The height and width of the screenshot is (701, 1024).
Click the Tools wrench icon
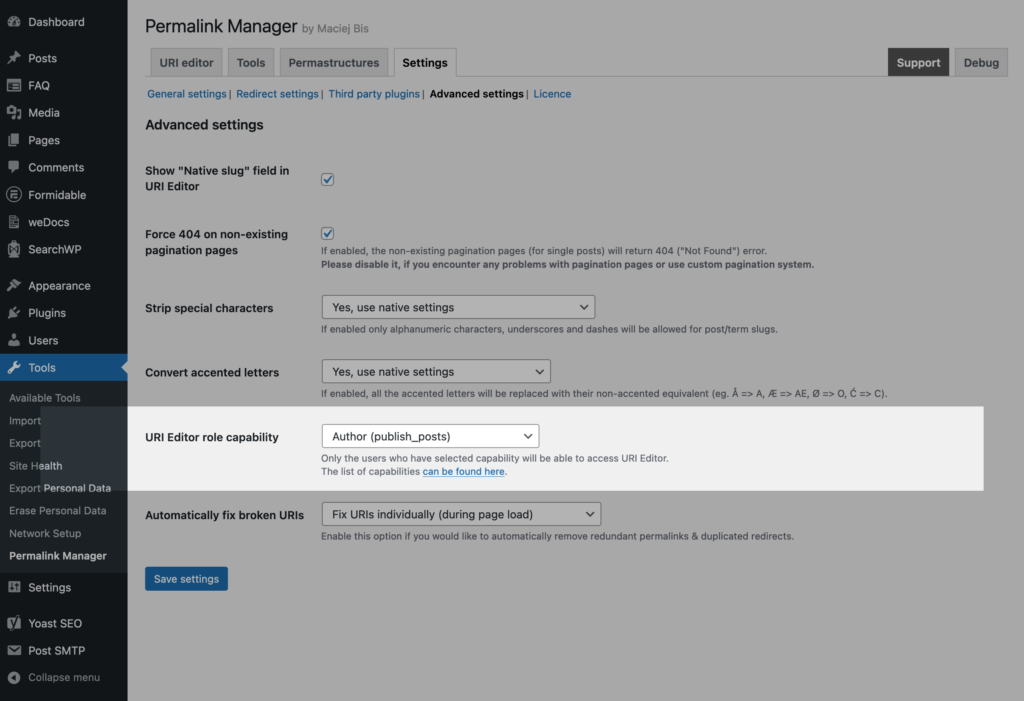click(x=14, y=368)
